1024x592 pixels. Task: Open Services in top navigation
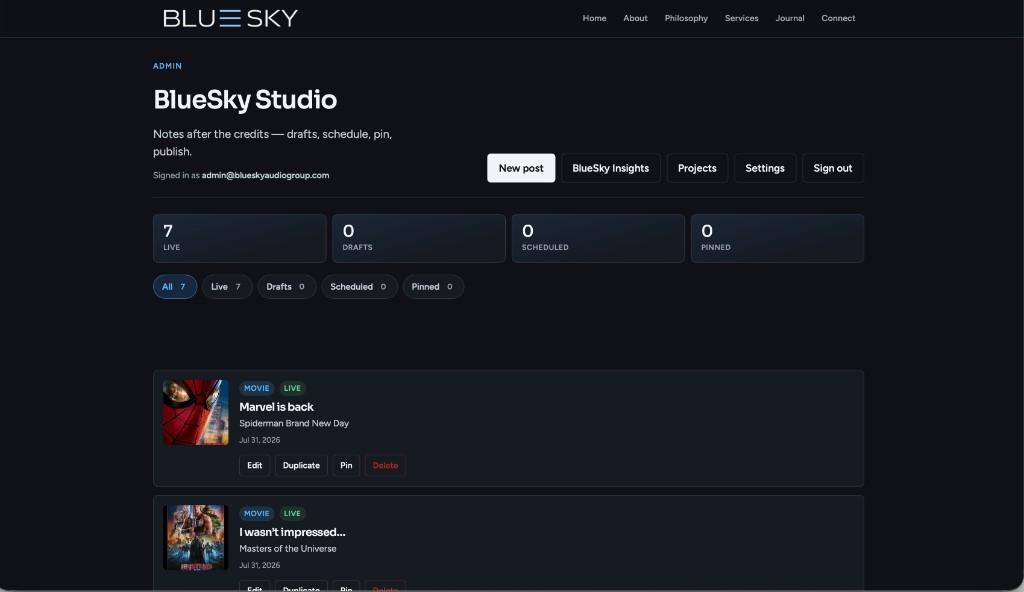click(x=741, y=18)
